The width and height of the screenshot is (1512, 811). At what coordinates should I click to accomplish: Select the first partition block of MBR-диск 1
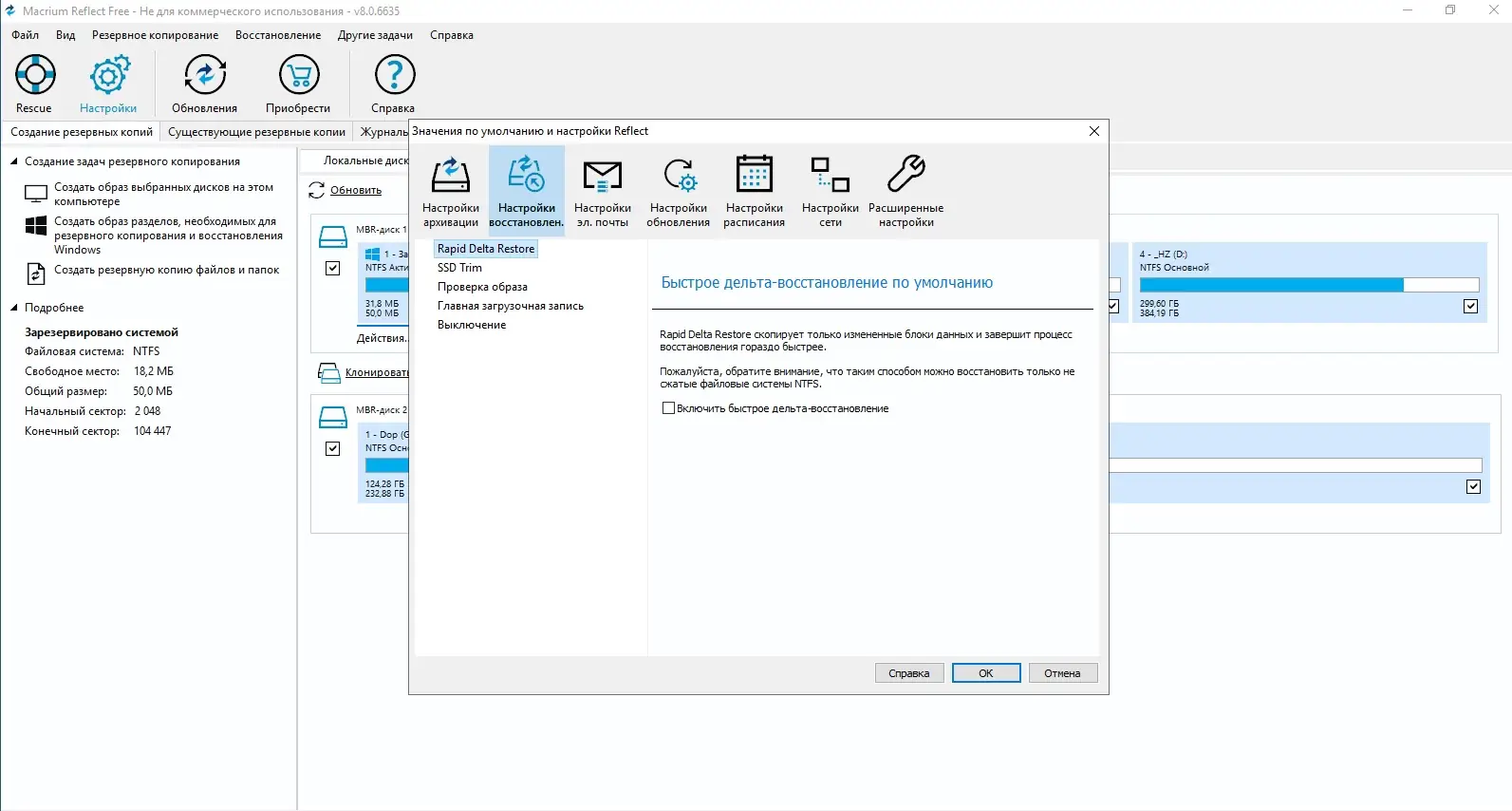point(383,283)
